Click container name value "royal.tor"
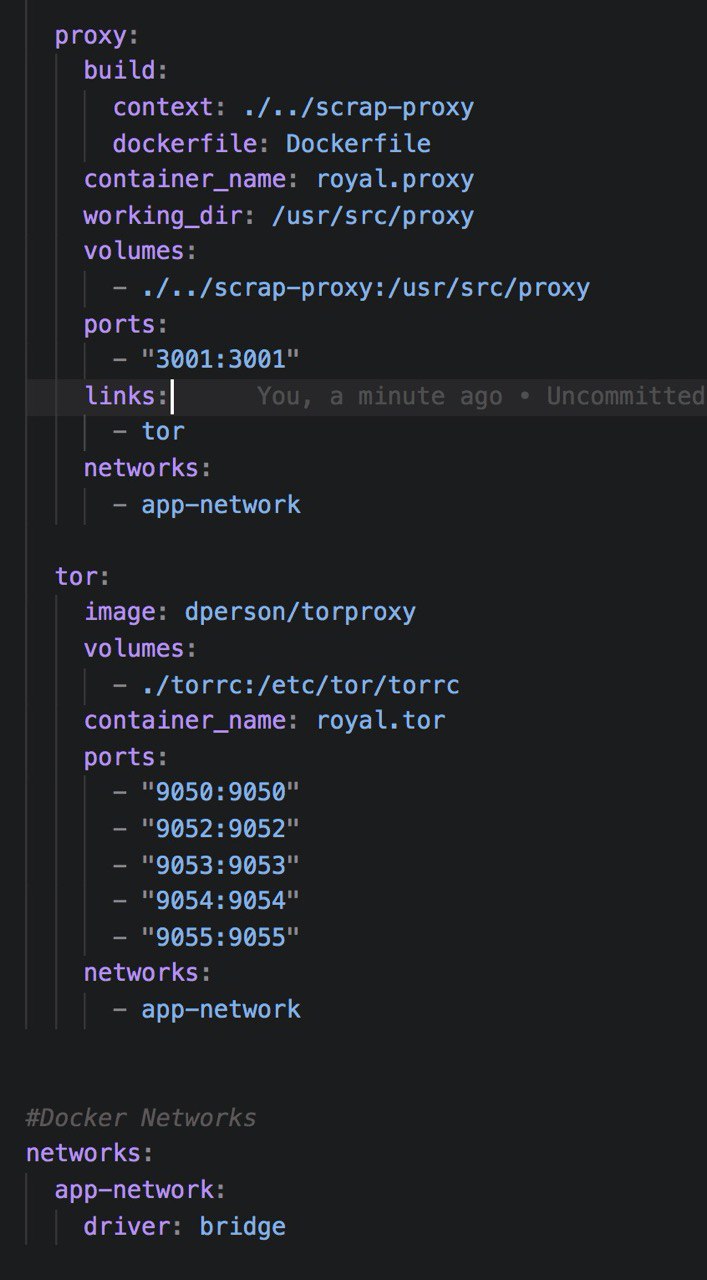This screenshot has width=707, height=1280. 381,720
